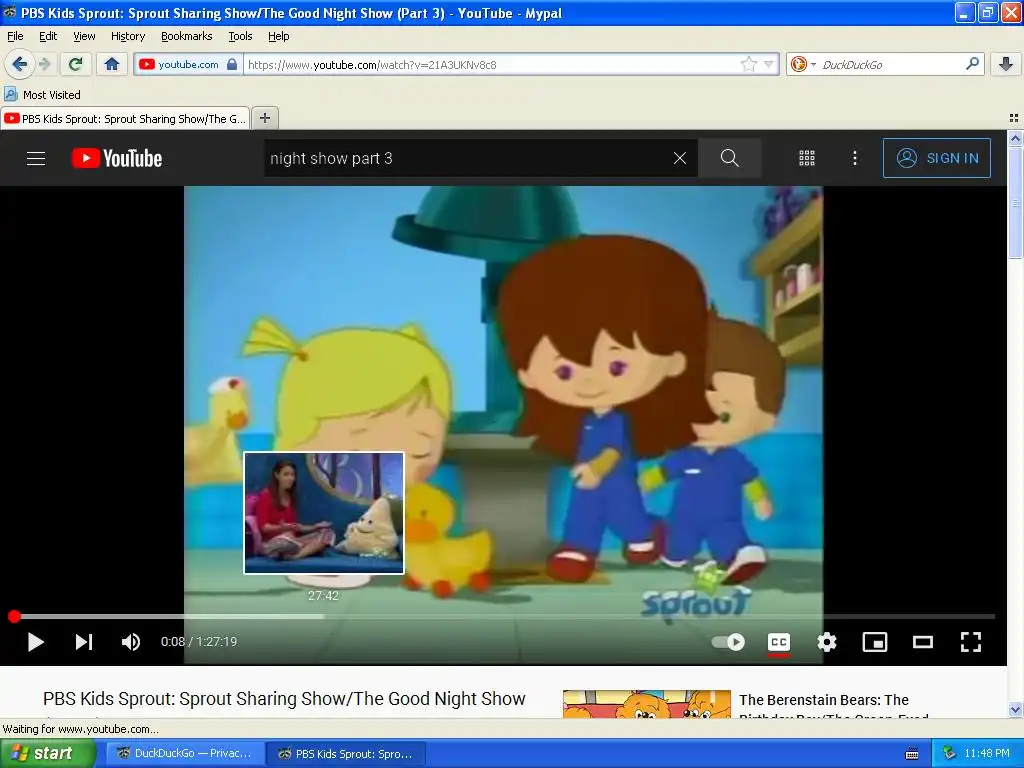The height and width of the screenshot is (768, 1024).
Task: Click the youtube.com site identity label
Action: 188,64
